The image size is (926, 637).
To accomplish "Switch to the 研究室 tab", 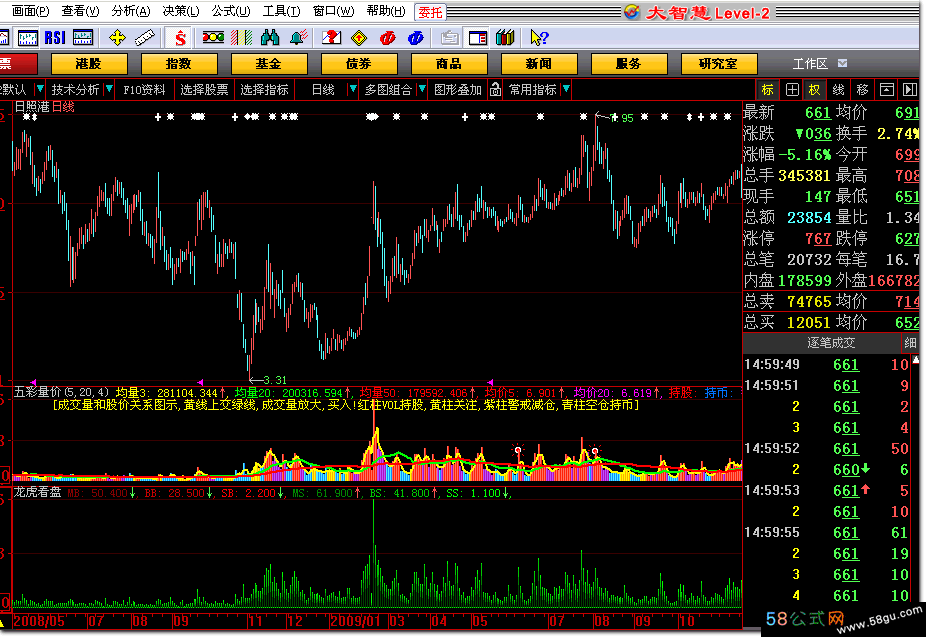I will point(718,64).
